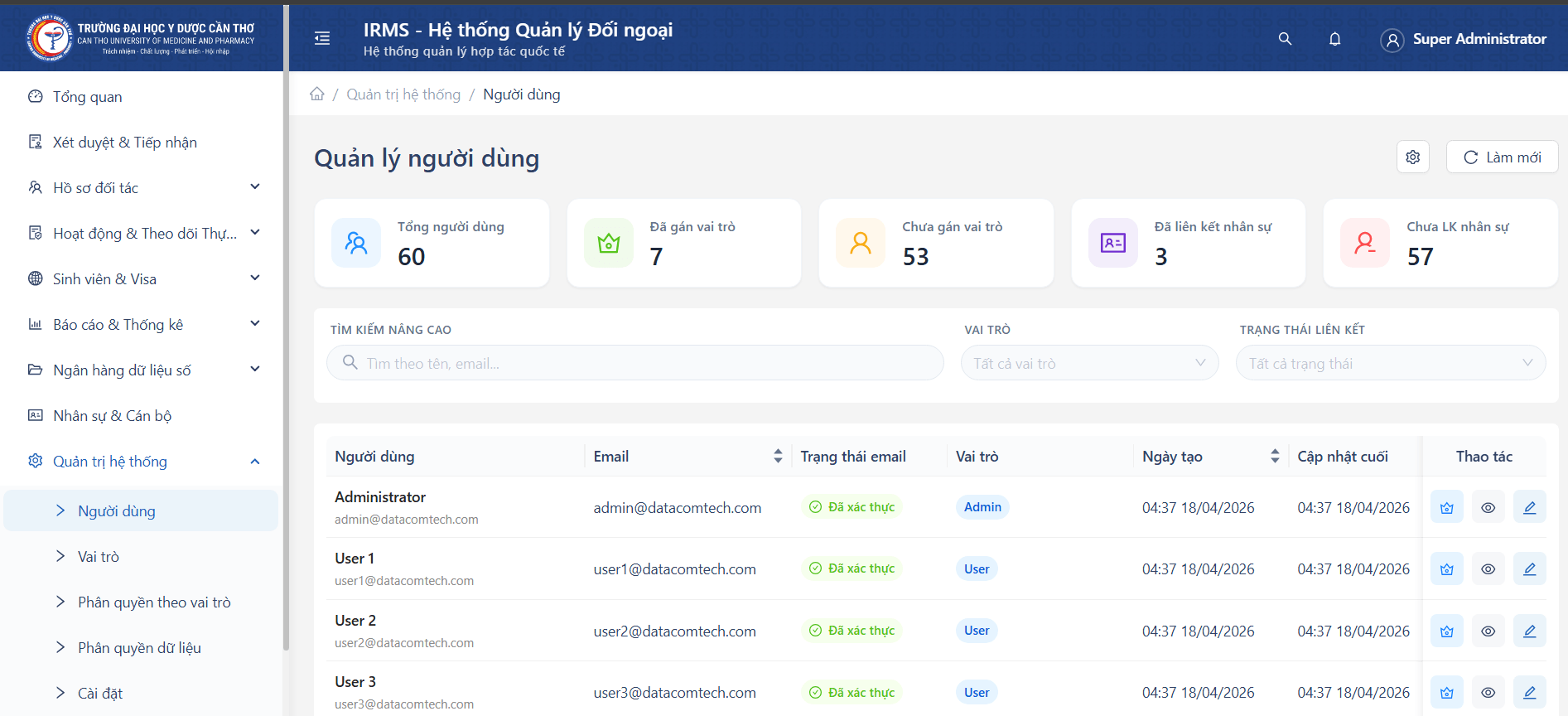Click the Làm mới refresh button

(x=1501, y=157)
